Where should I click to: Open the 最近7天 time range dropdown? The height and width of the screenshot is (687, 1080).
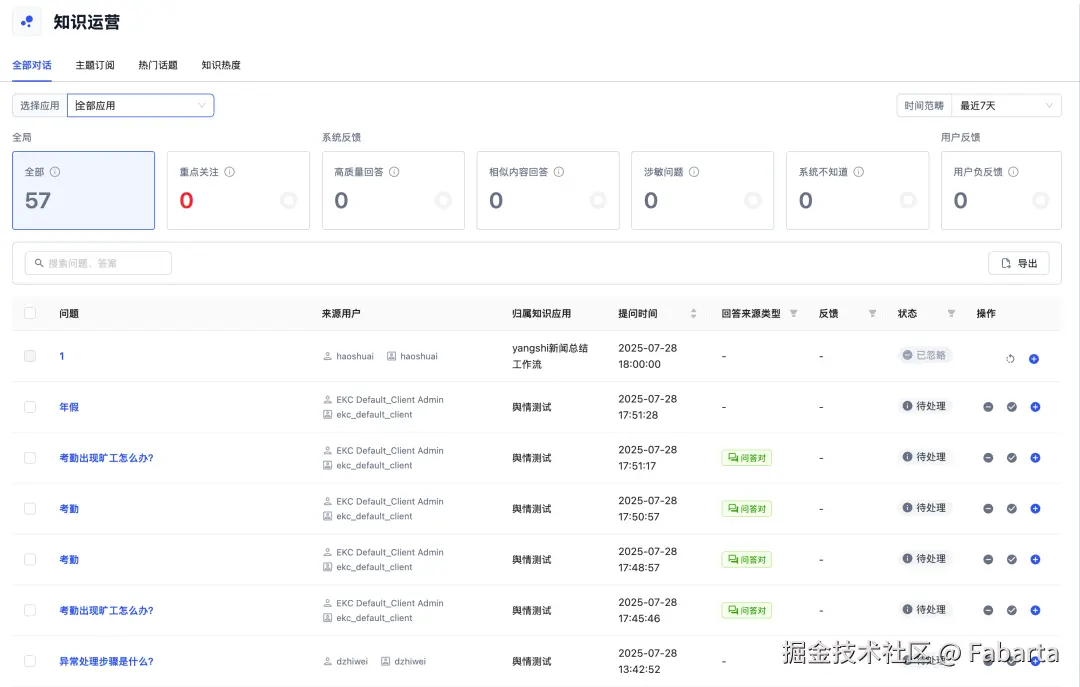coord(1007,105)
